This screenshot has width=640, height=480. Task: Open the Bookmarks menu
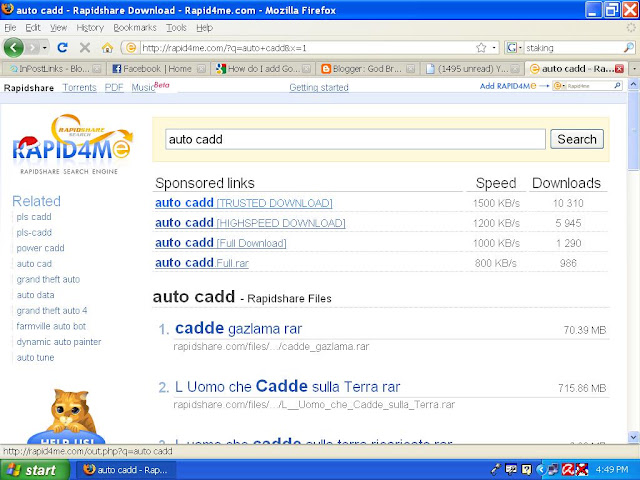pyautogui.click(x=135, y=28)
